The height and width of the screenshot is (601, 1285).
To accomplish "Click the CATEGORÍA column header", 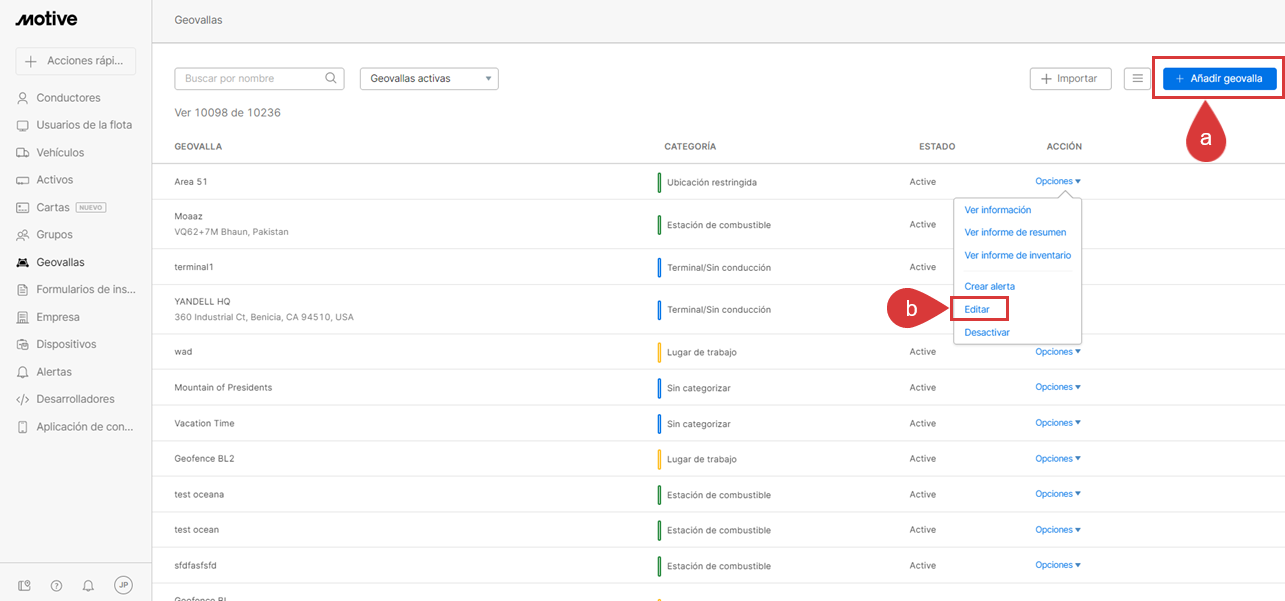I will pos(690,147).
